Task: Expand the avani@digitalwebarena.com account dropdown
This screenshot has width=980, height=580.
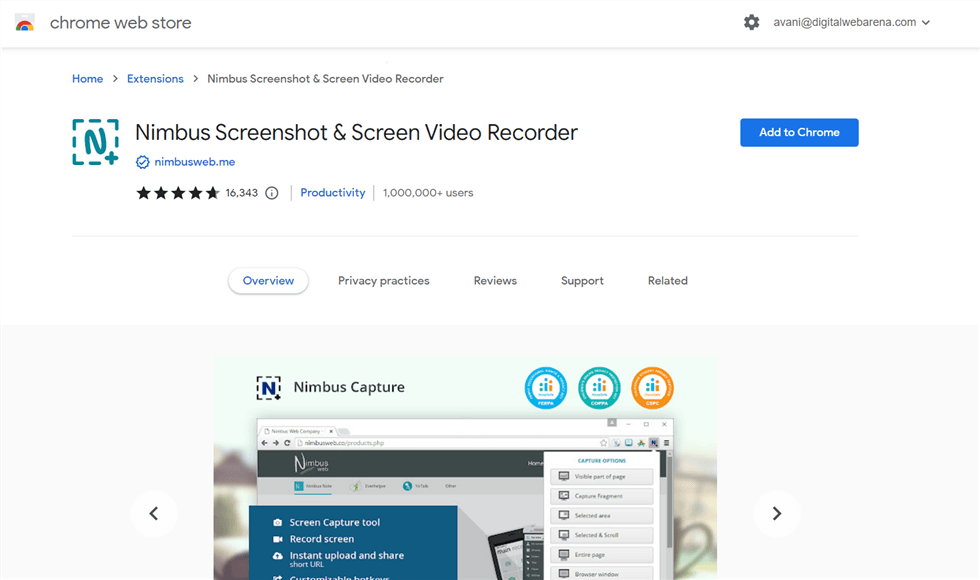Action: [x=852, y=22]
